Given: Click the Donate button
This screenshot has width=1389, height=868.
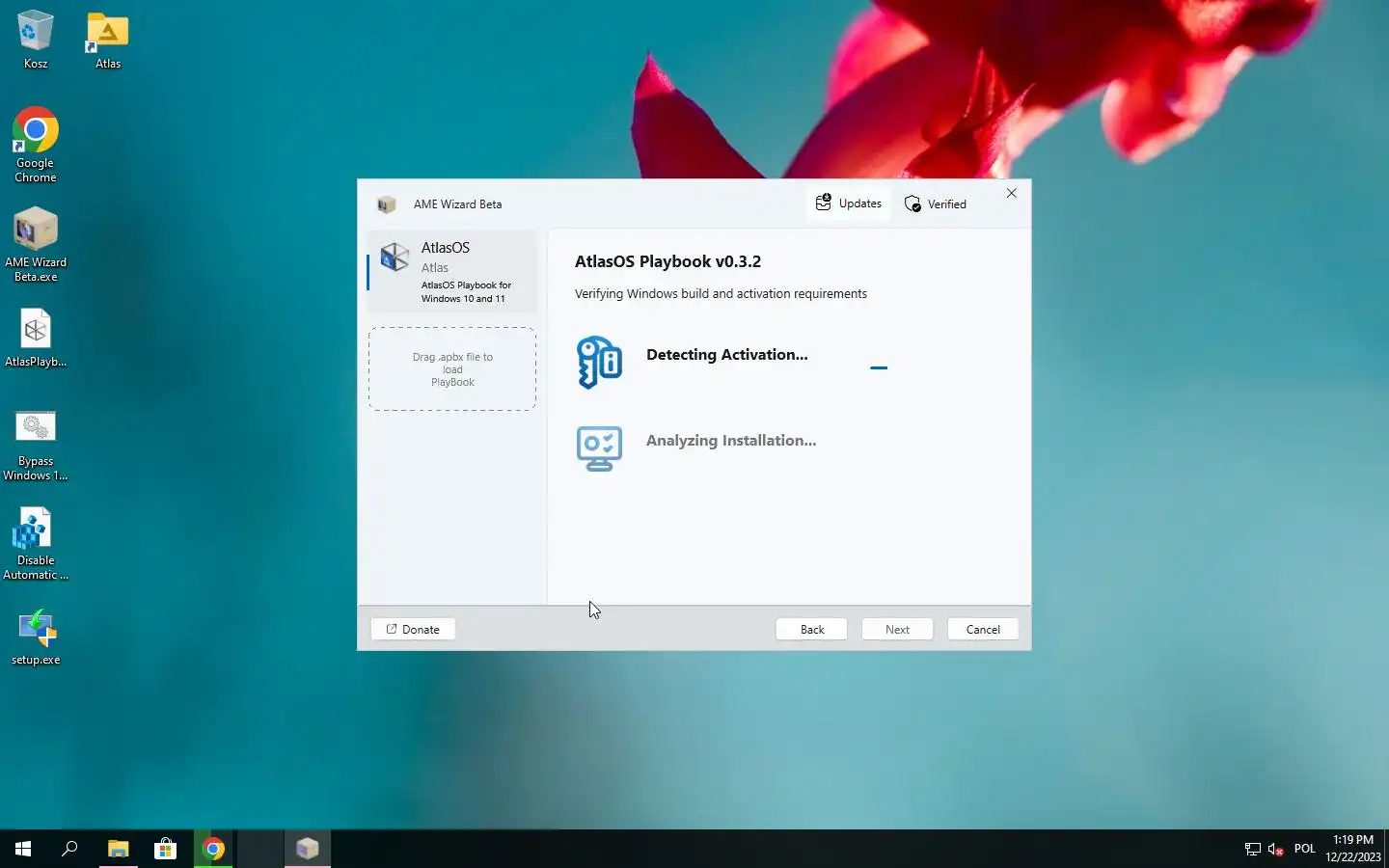Looking at the screenshot, I should [413, 629].
